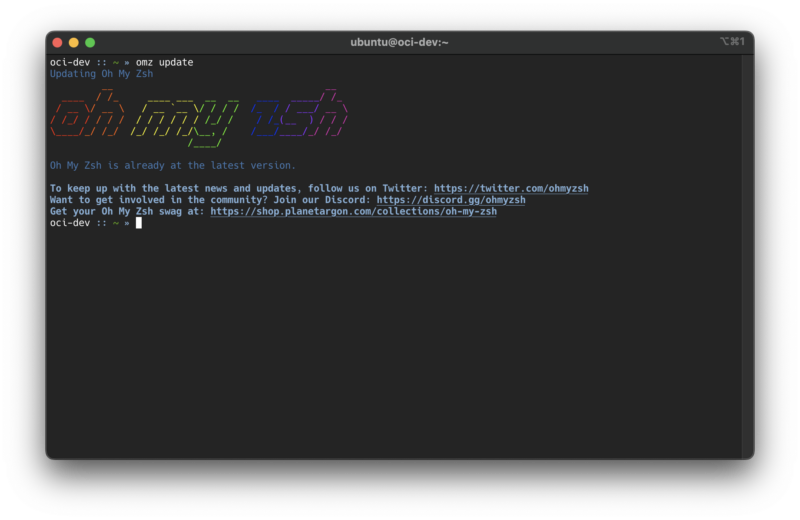Click the "Get your Oh My Zsh swag at" text
The width and height of the screenshot is (800, 520).
click(127, 211)
